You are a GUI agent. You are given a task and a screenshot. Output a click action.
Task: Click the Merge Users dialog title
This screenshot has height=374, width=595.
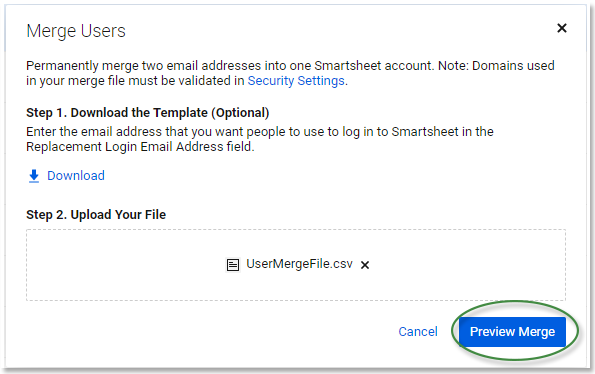click(x=76, y=31)
